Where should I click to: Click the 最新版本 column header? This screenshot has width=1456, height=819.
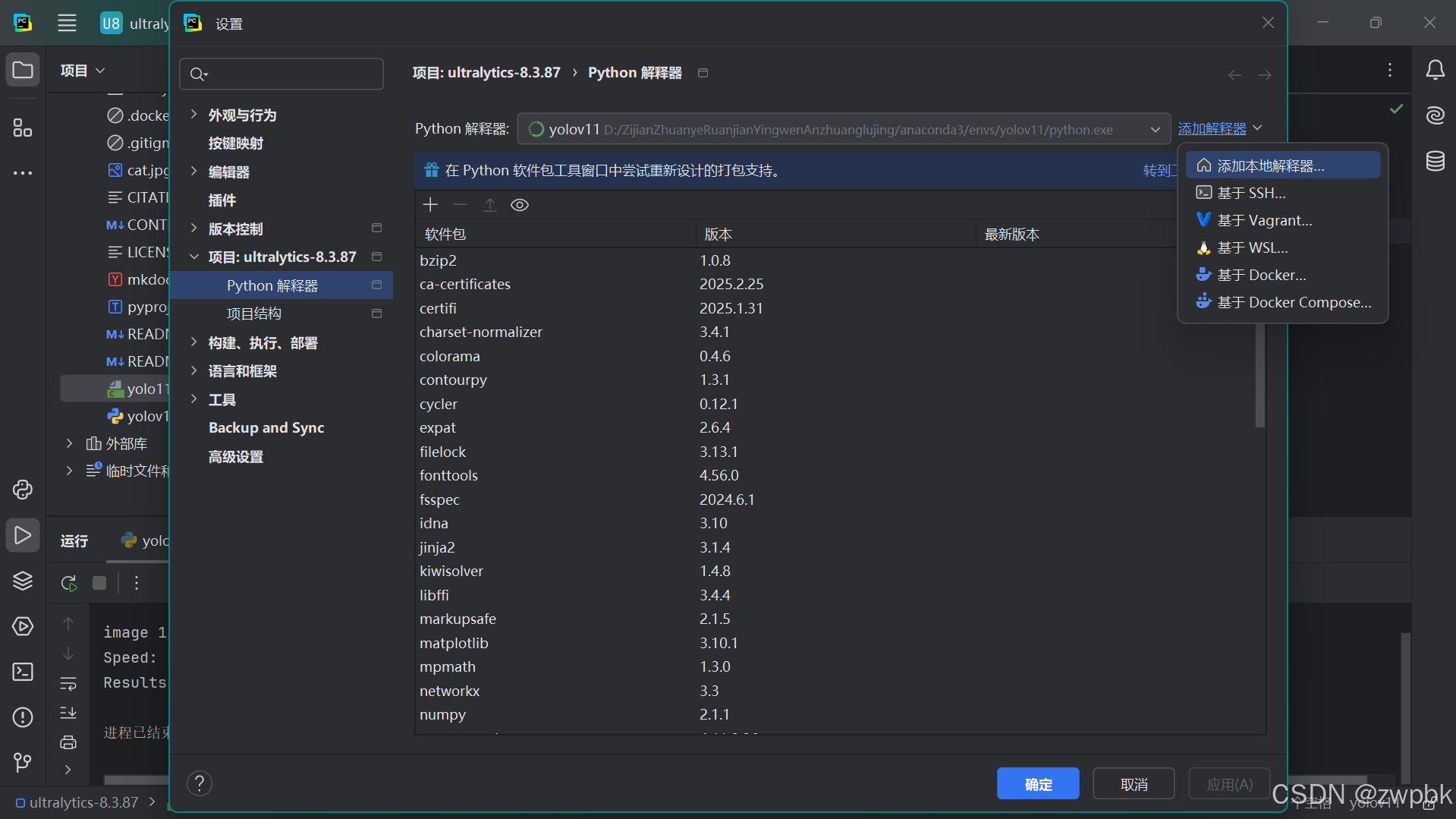click(1011, 235)
